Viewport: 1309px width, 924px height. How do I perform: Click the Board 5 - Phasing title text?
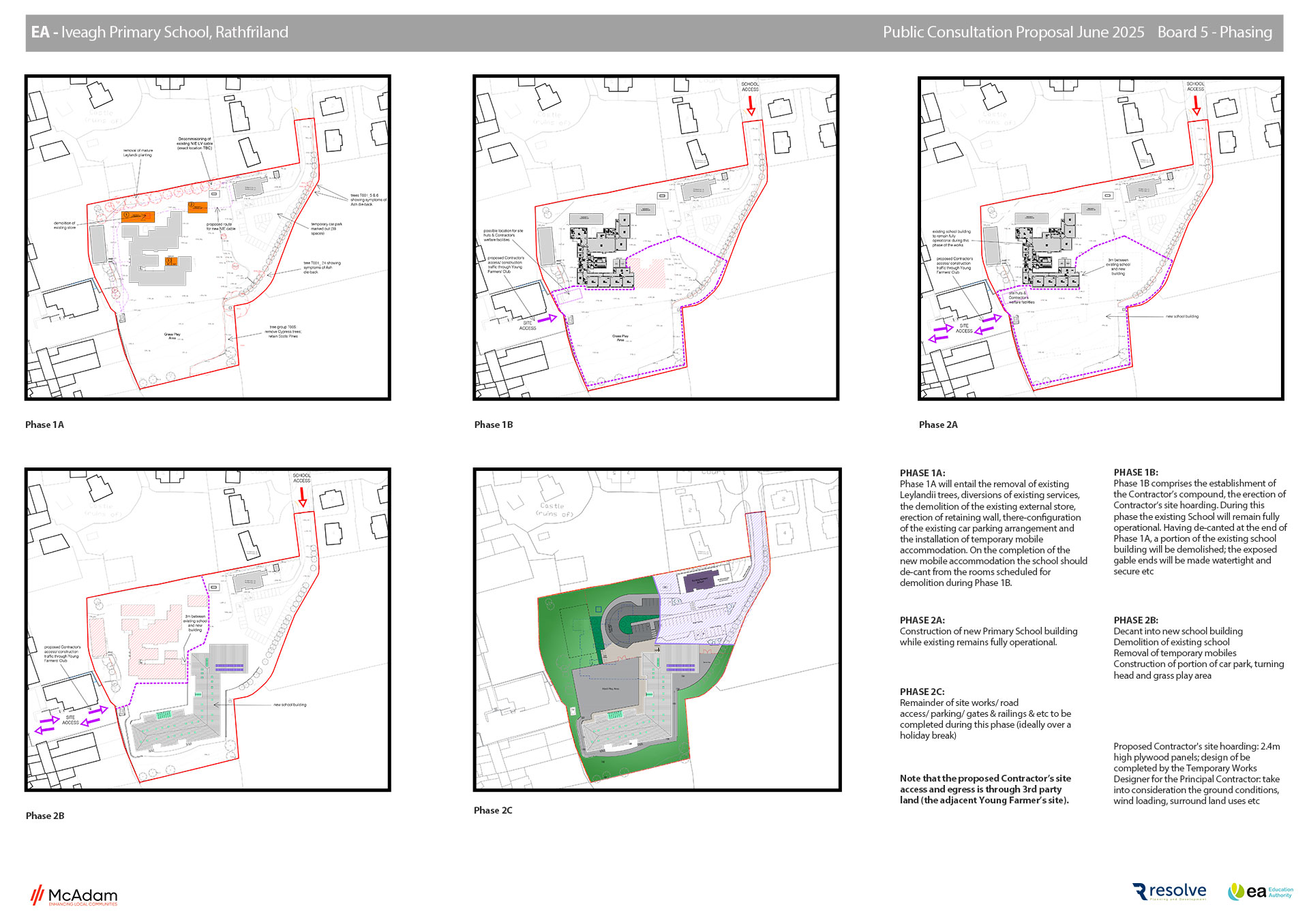point(1214,32)
